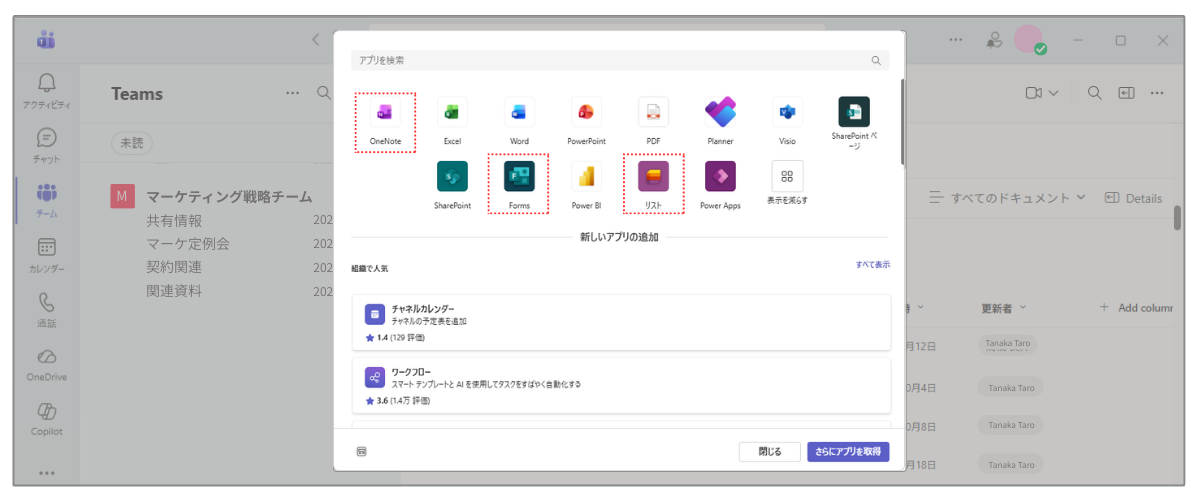The image size is (1200, 500).
Task: Open Copilot in the sidebar
Action: [46, 420]
